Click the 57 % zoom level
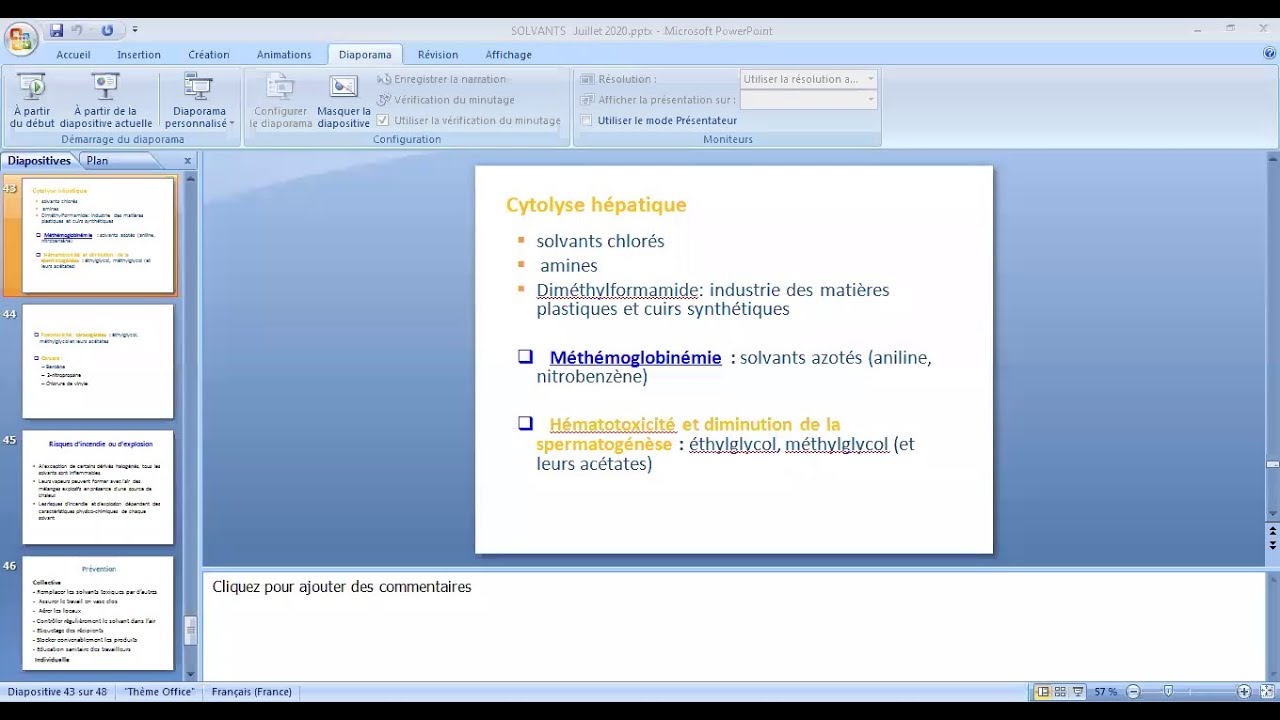This screenshot has width=1280, height=720. [1106, 692]
